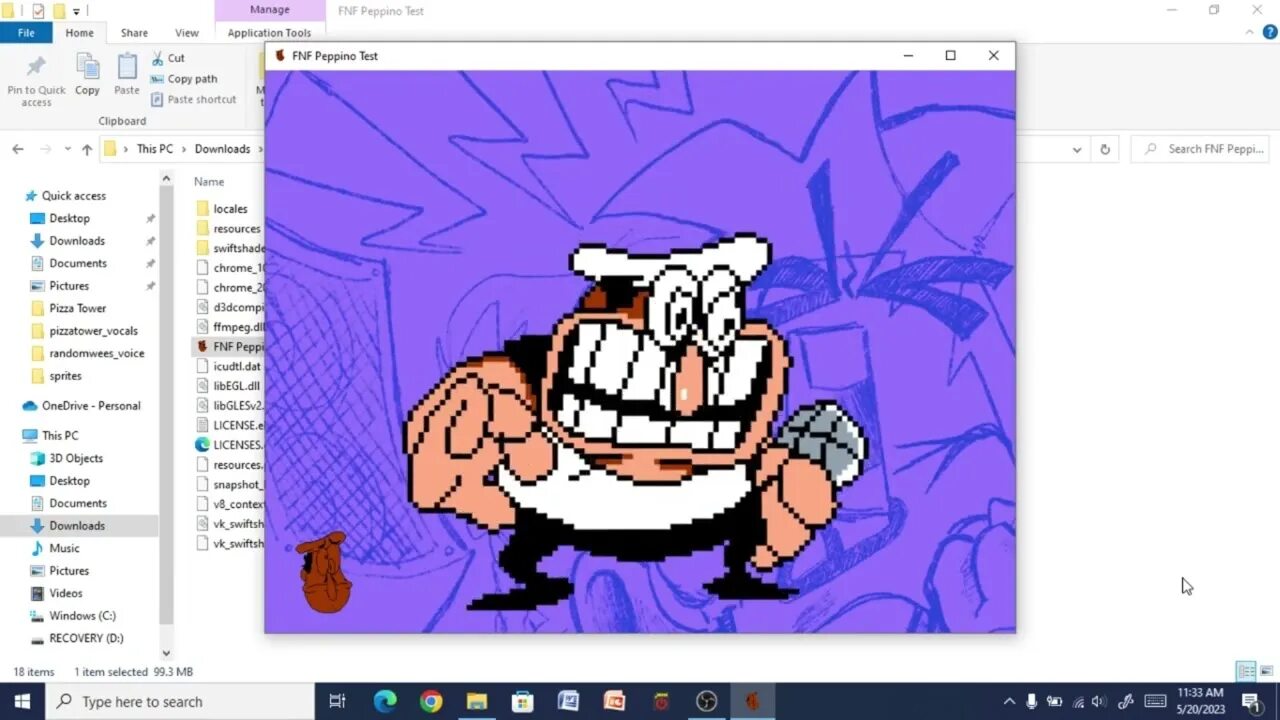
Task: Open the address bar history dropdown
Action: pos(1077,149)
